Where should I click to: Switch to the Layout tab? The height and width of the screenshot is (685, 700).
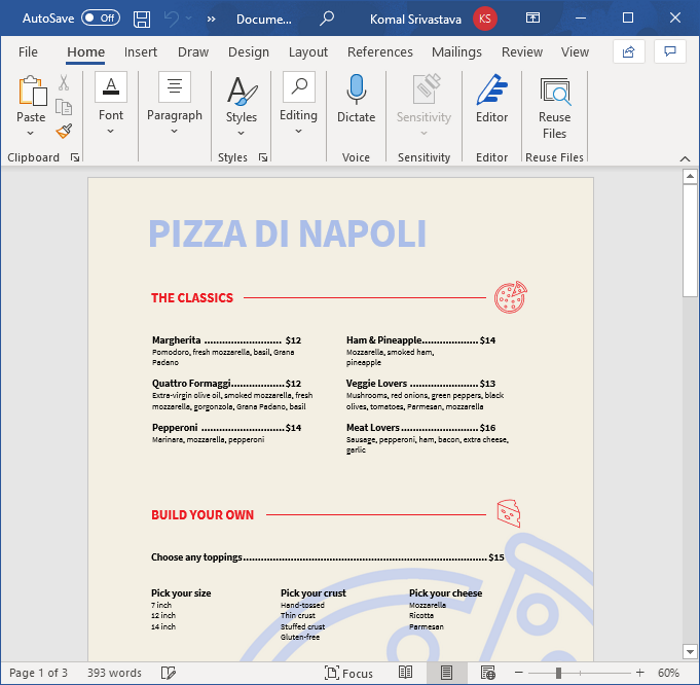pos(308,52)
